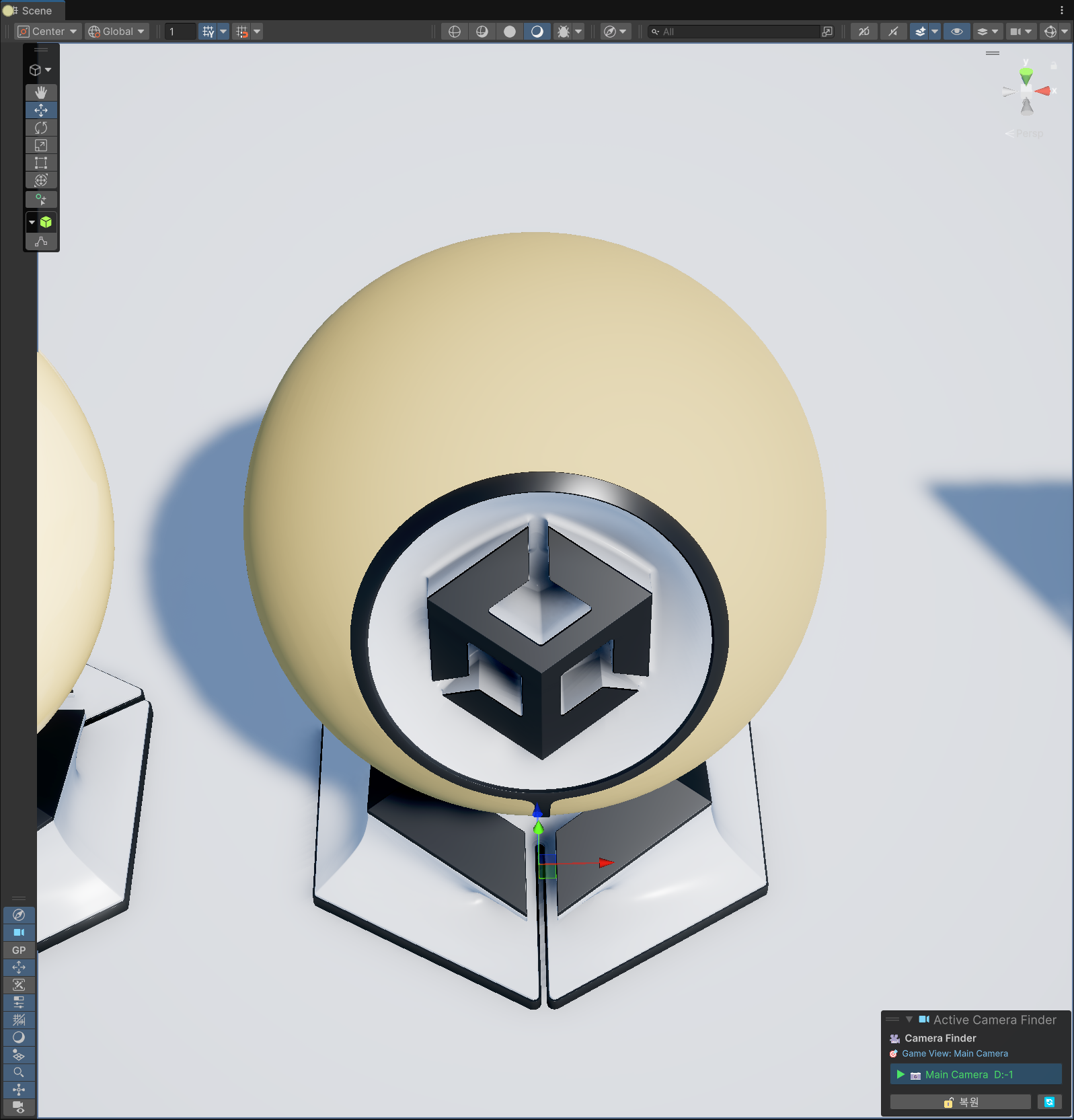Open Scene tab three-dot options menu
Viewport: 1074px width, 1120px height.
(x=1062, y=10)
